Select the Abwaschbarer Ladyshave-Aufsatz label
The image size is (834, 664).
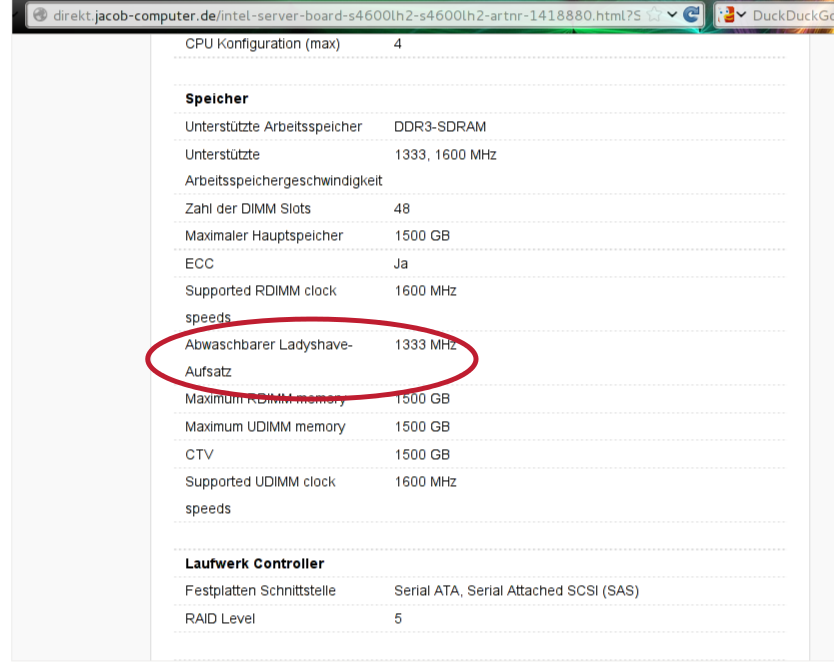tap(268, 345)
